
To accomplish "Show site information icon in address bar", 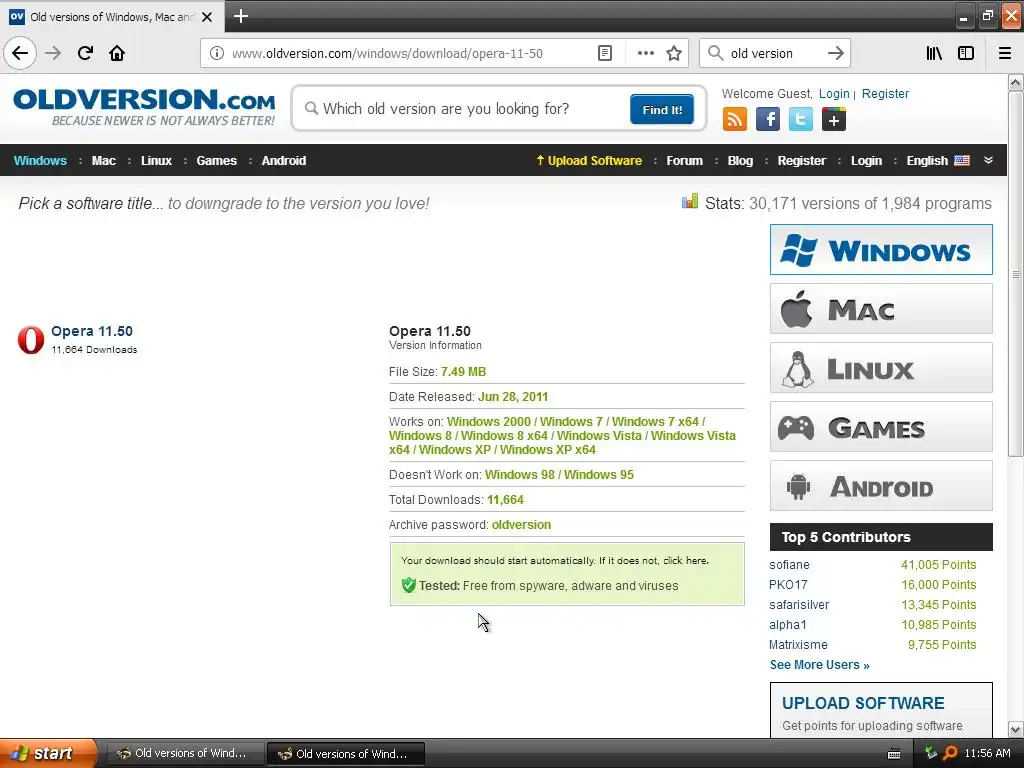I will (216, 53).
